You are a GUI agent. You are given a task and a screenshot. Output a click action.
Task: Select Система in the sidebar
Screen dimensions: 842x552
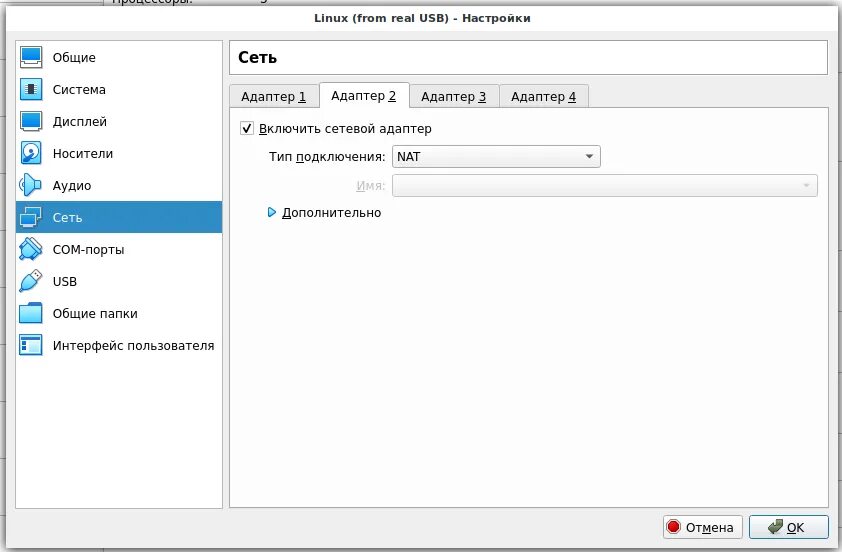coord(119,89)
